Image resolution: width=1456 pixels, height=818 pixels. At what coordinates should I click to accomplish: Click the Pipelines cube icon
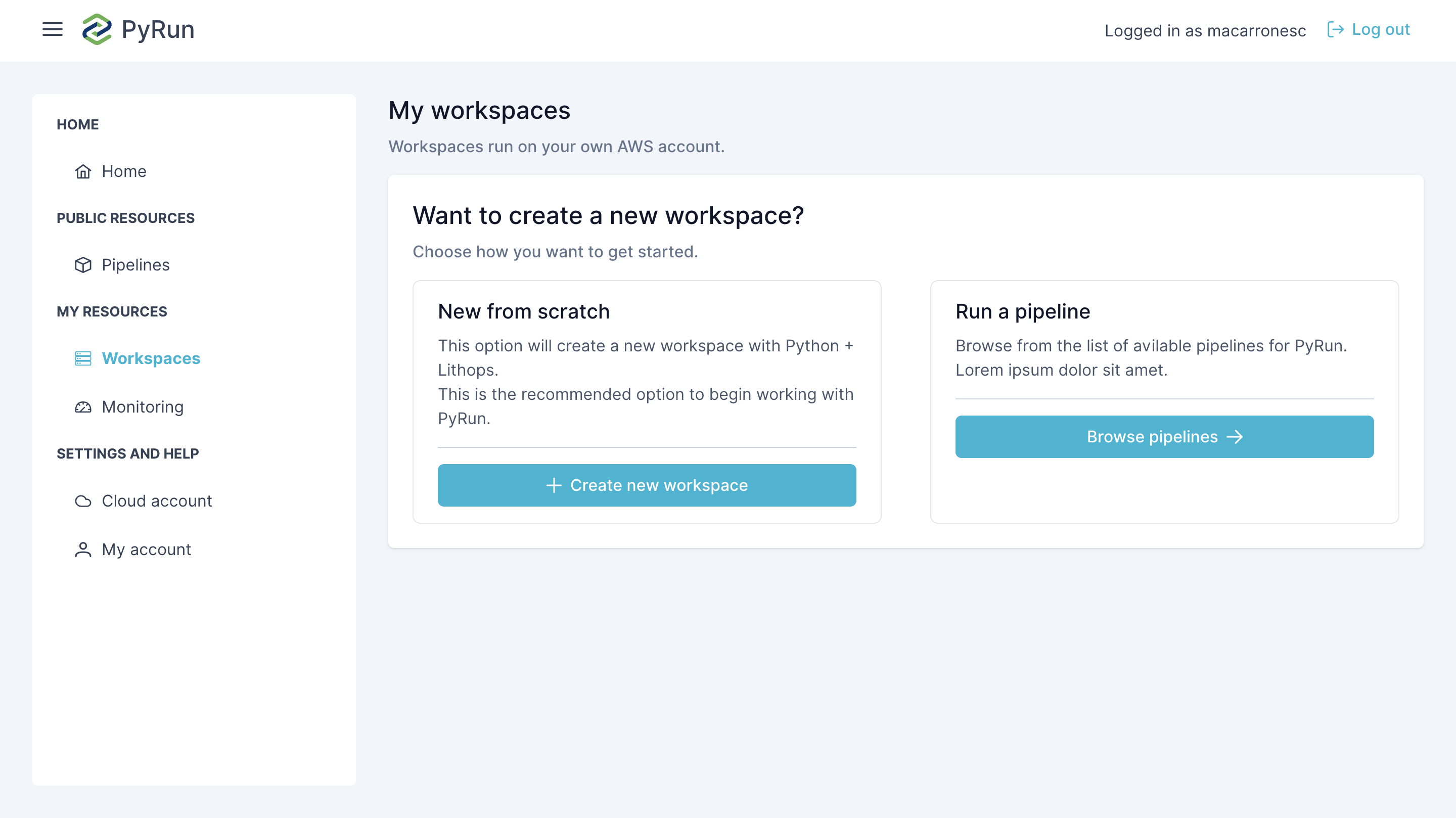pos(83,265)
